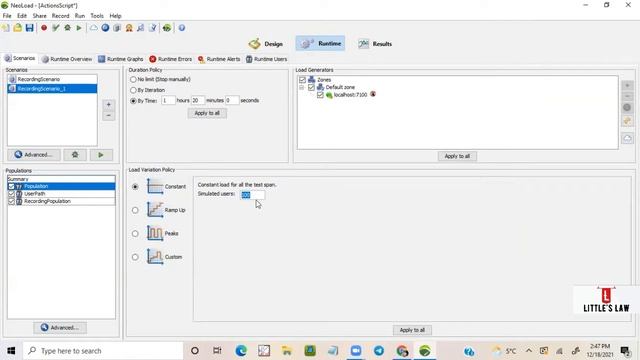The image size is (640, 360).
Task: Open the File menu
Action: pos(7,16)
